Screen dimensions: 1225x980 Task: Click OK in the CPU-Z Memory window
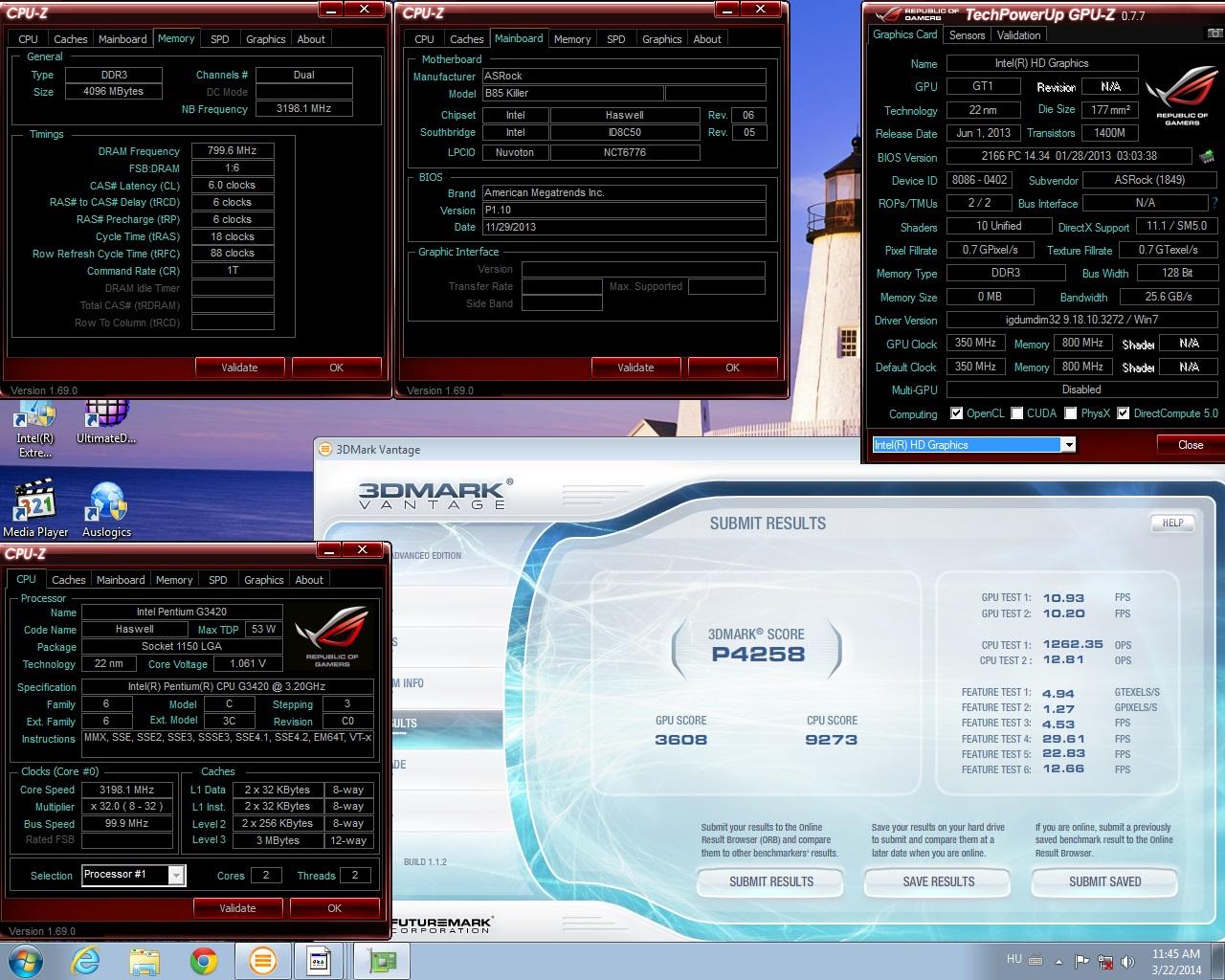click(336, 367)
